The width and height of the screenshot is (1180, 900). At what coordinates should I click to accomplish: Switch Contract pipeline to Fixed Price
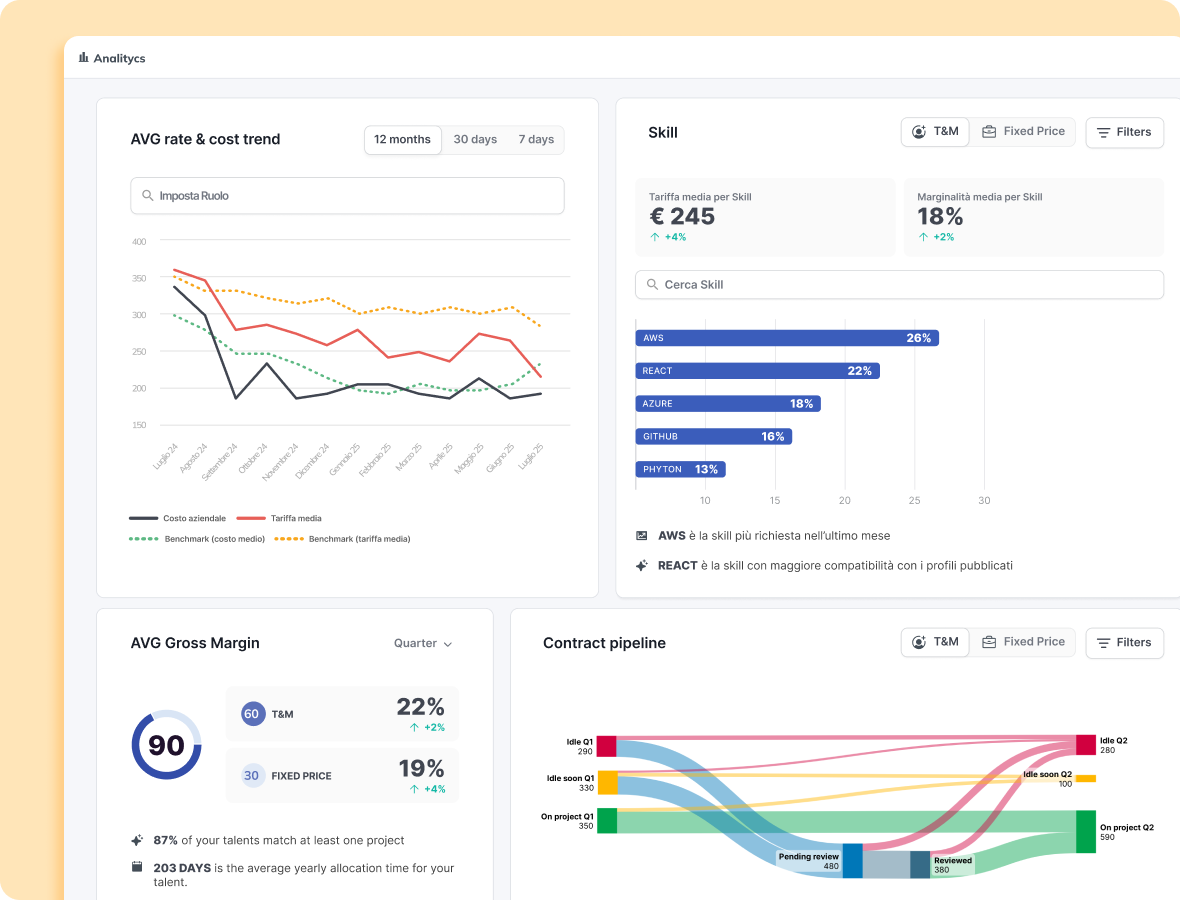[1023, 642]
